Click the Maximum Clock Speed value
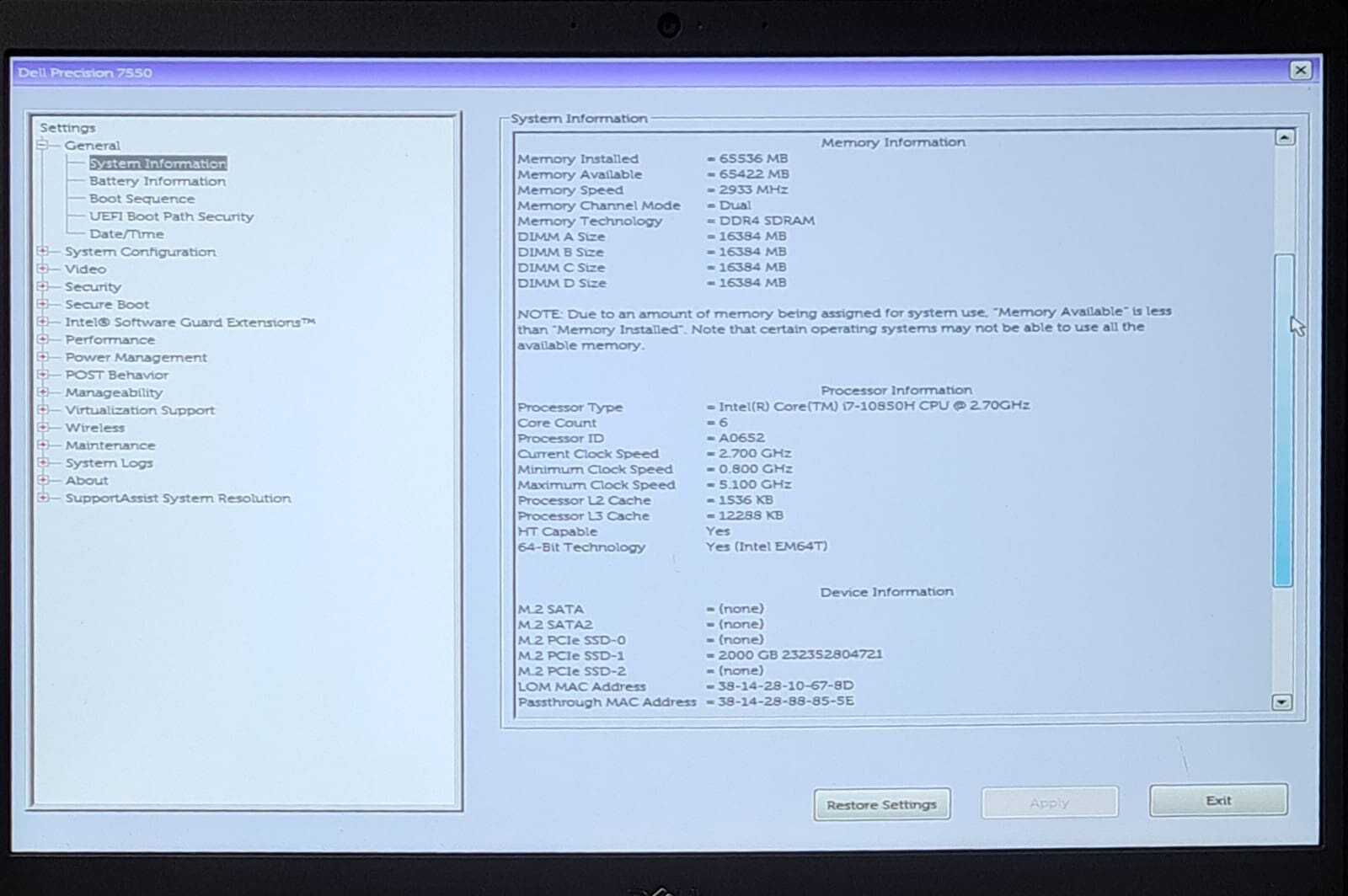 point(755,484)
